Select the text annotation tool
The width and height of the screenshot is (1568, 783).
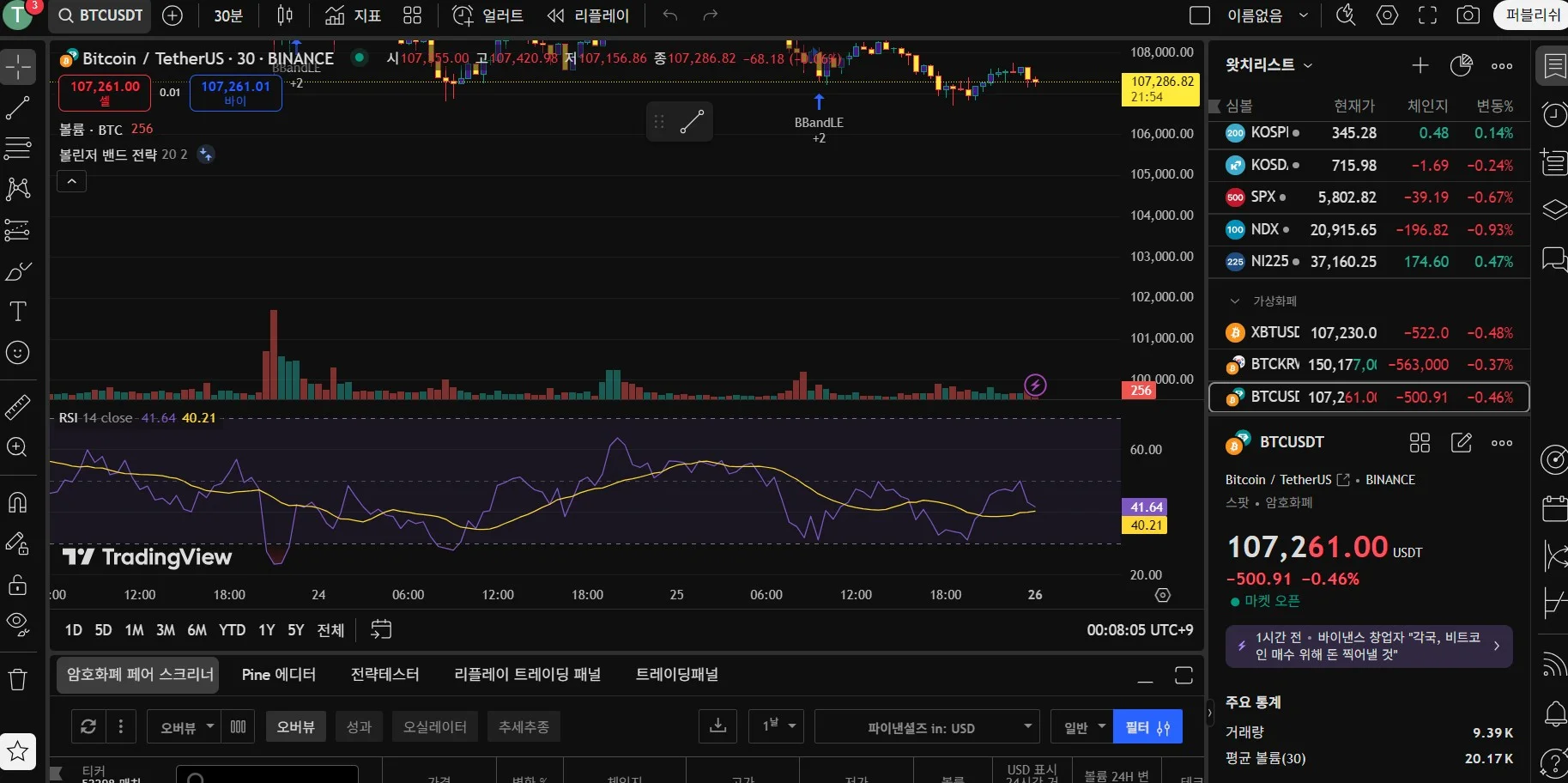click(18, 312)
